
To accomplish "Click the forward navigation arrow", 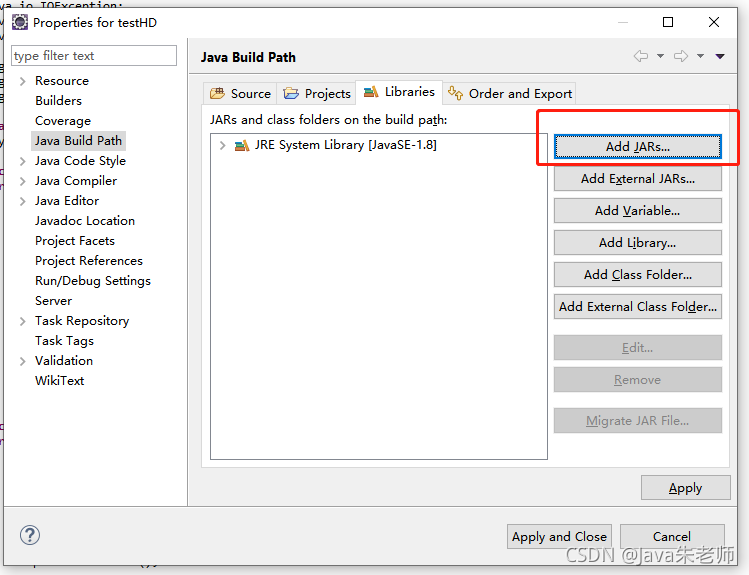I will (x=681, y=56).
